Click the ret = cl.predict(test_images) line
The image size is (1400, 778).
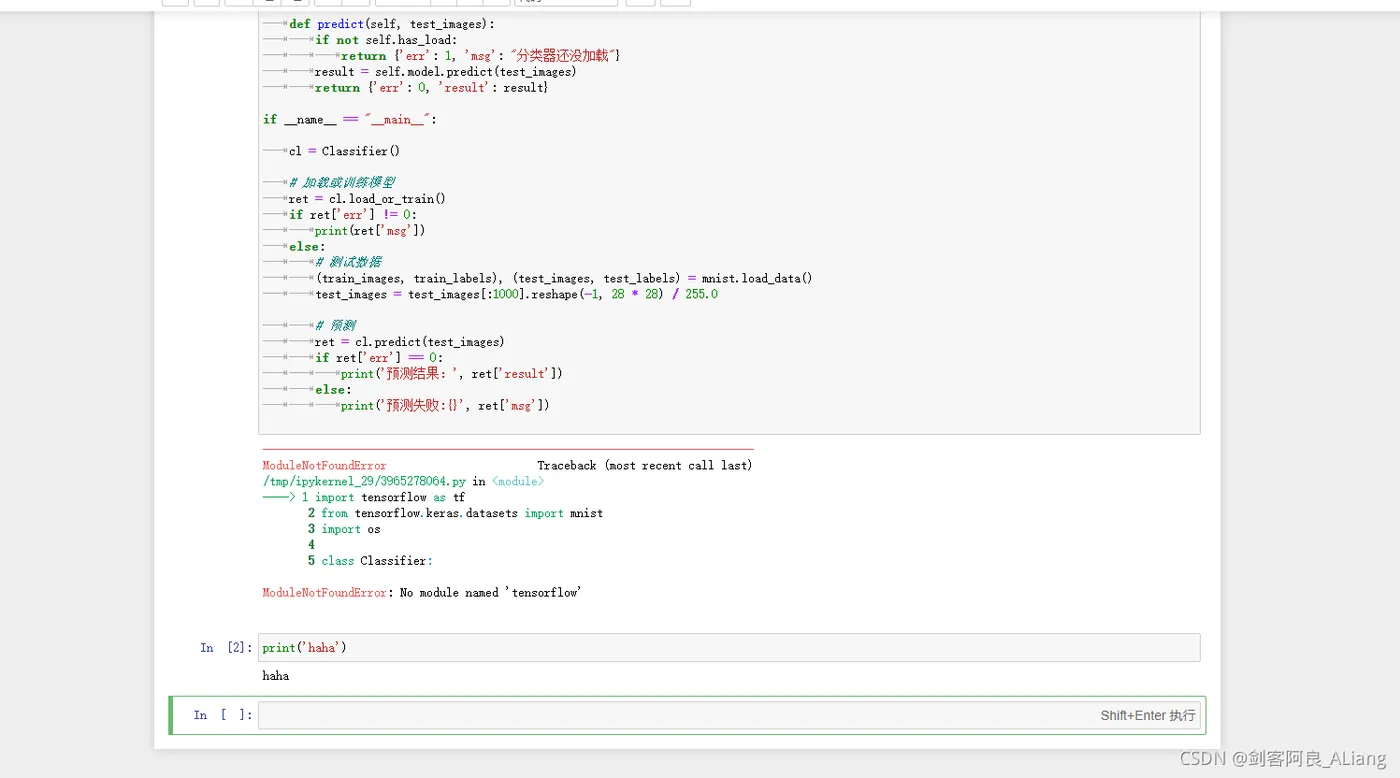[409, 342]
